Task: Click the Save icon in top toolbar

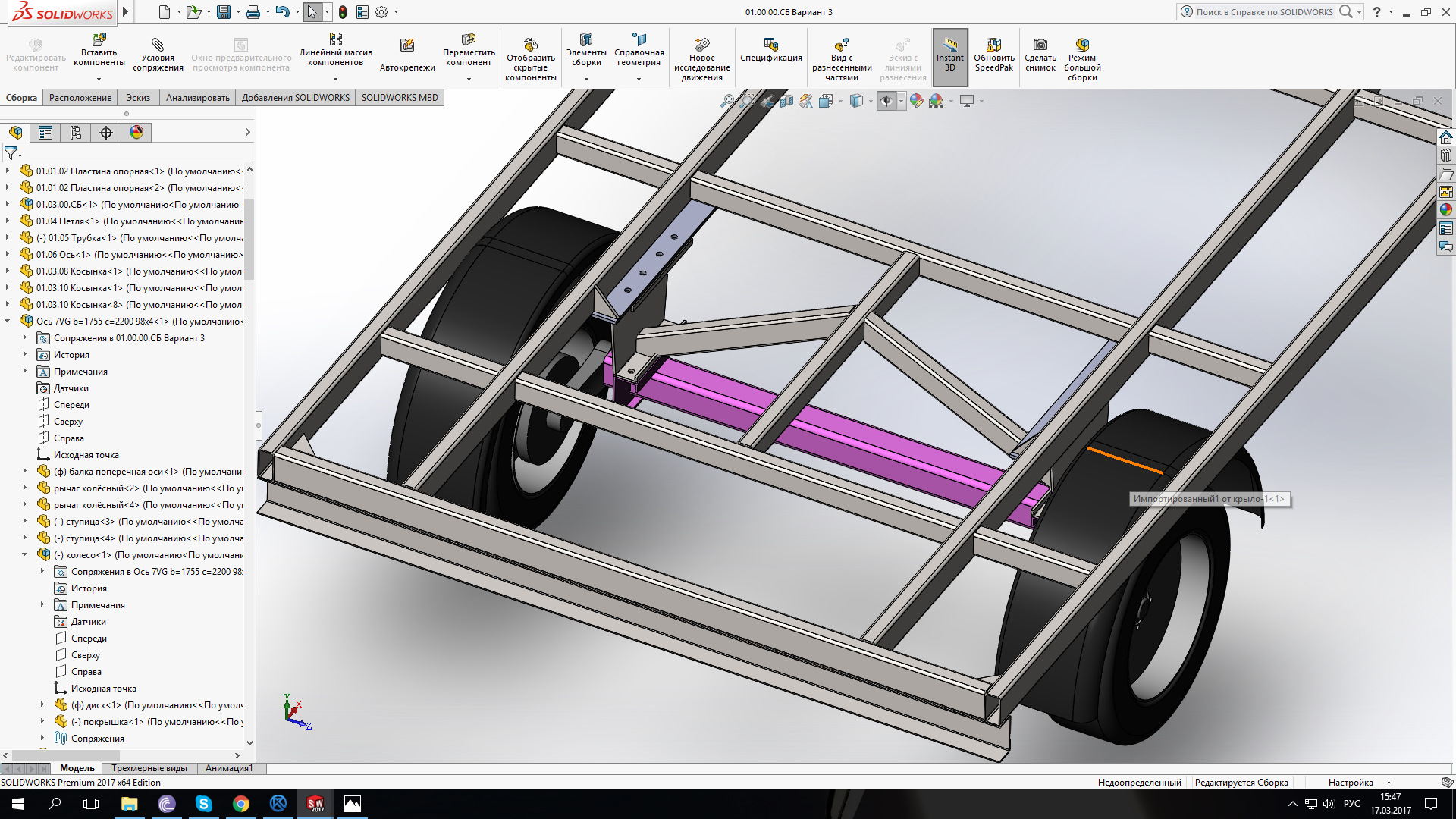Action: point(224,12)
